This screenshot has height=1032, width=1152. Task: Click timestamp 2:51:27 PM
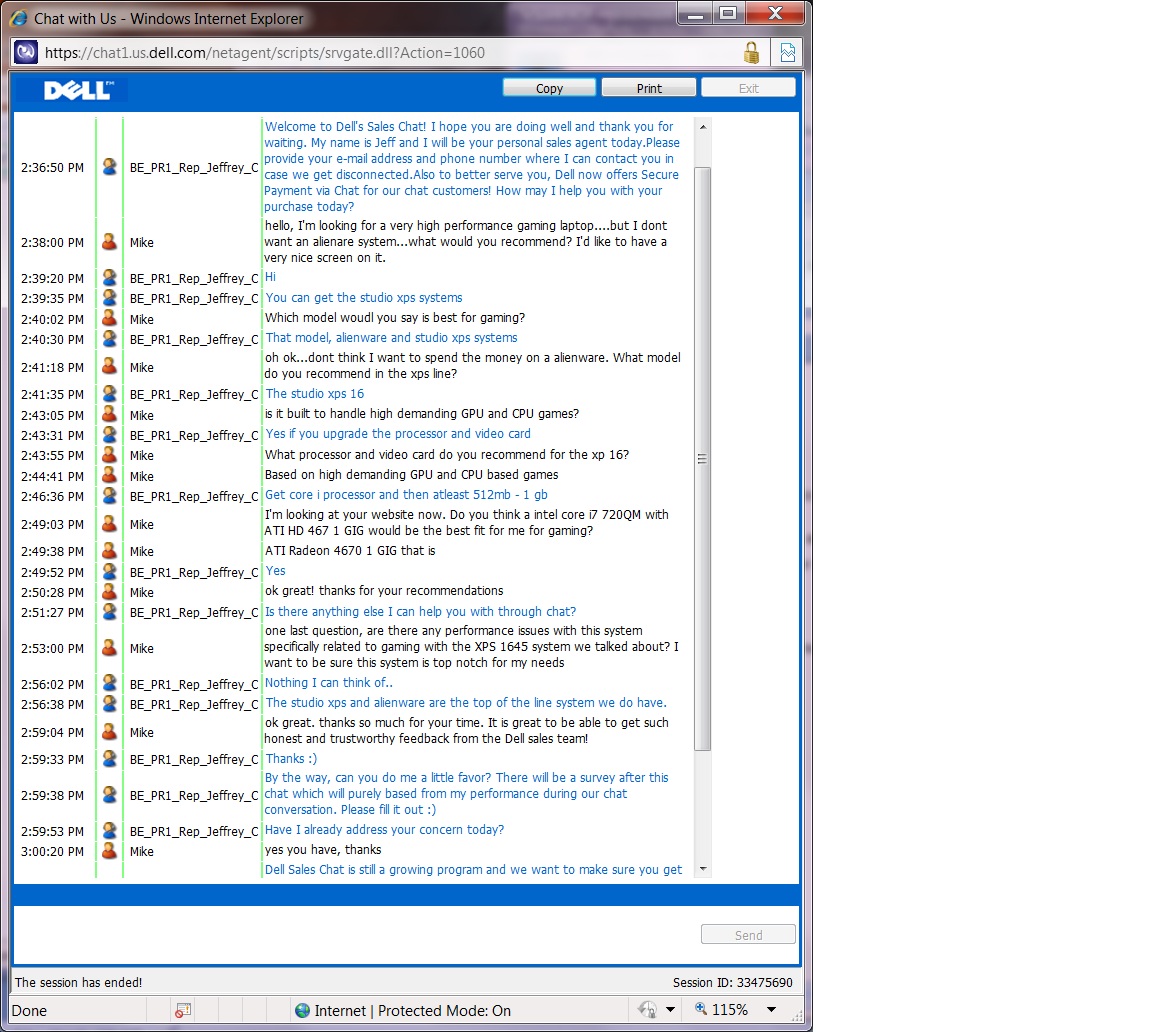52,613
